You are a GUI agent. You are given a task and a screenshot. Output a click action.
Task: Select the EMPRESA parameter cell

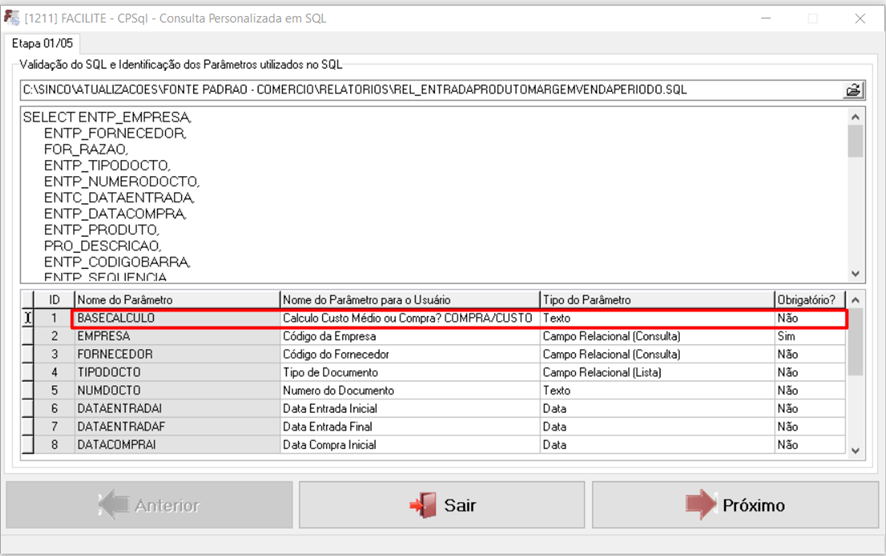click(x=177, y=336)
